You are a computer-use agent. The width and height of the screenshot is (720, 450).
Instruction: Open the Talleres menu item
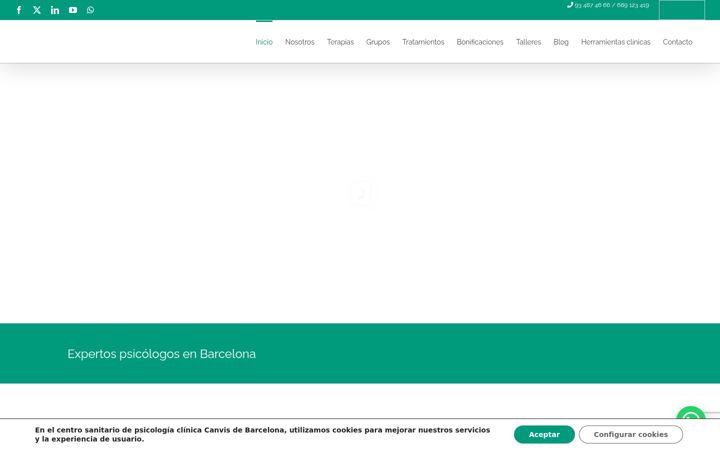click(528, 42)
